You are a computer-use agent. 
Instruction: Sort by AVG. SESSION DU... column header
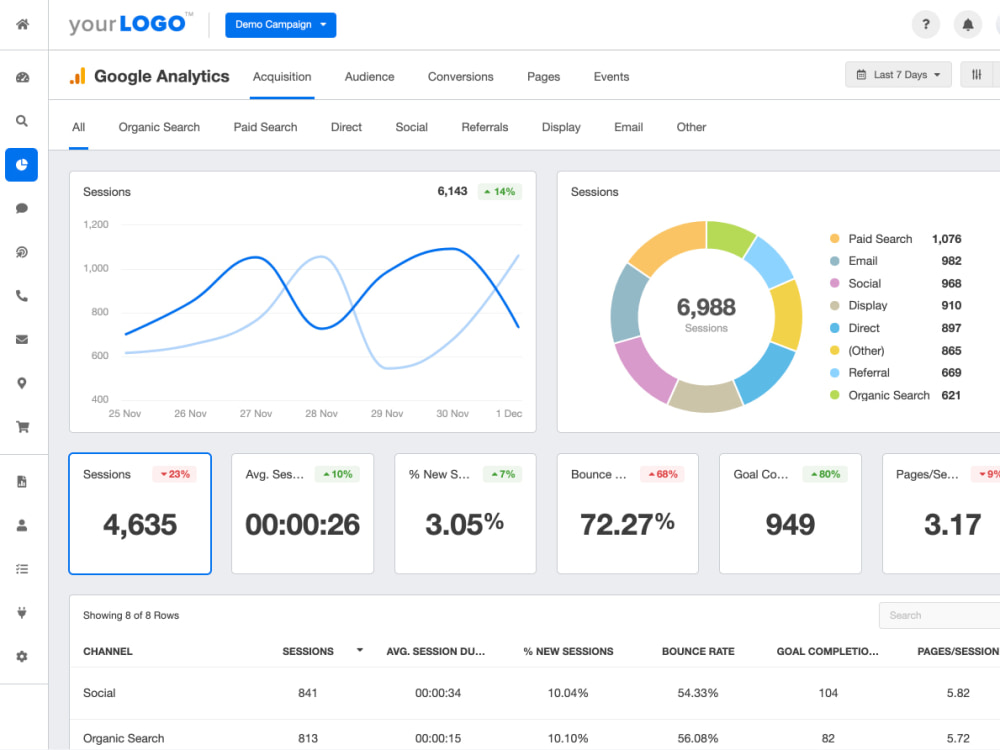pos(436,651)
